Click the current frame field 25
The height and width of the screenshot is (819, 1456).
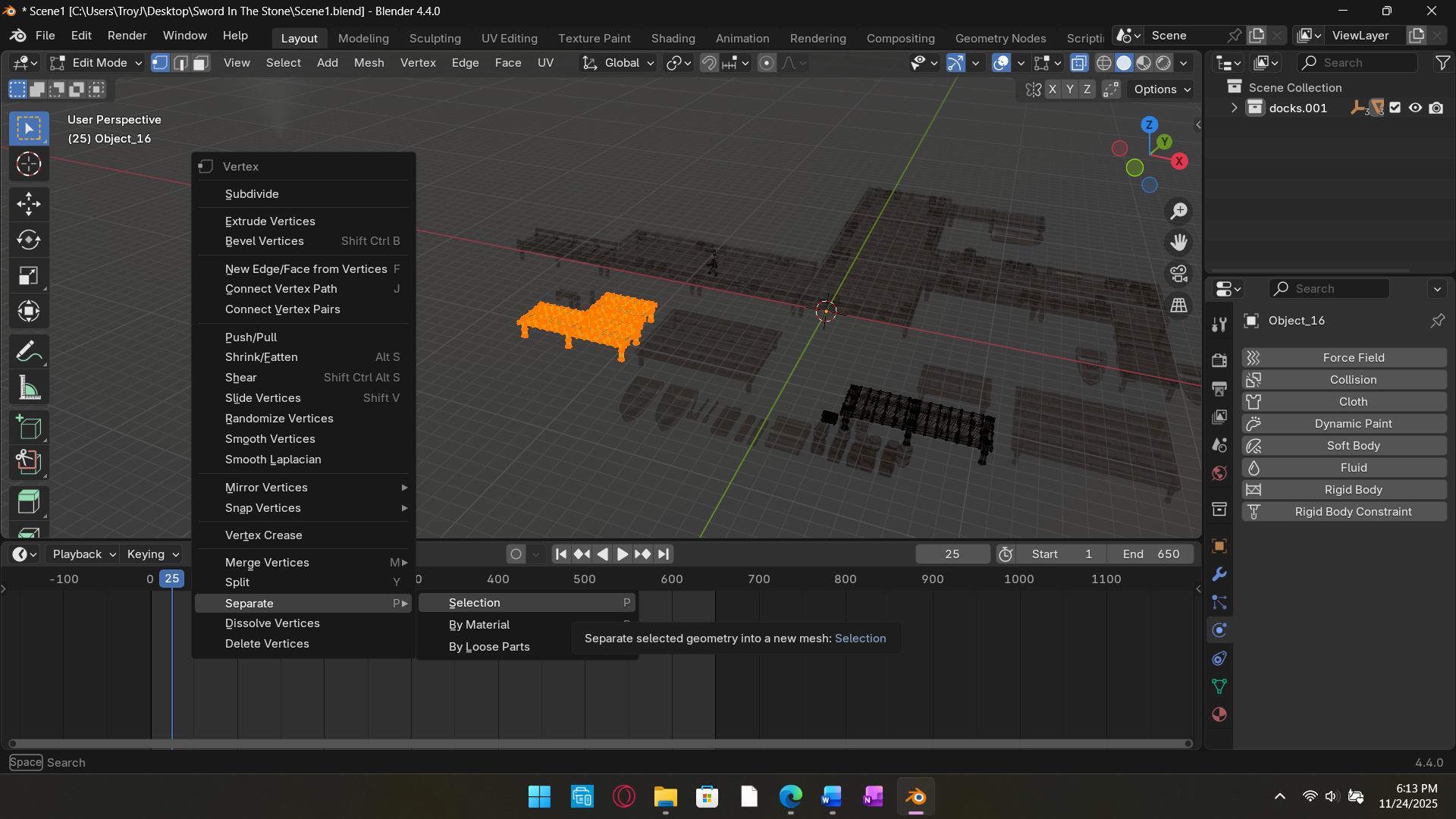(x=952, y=554)
